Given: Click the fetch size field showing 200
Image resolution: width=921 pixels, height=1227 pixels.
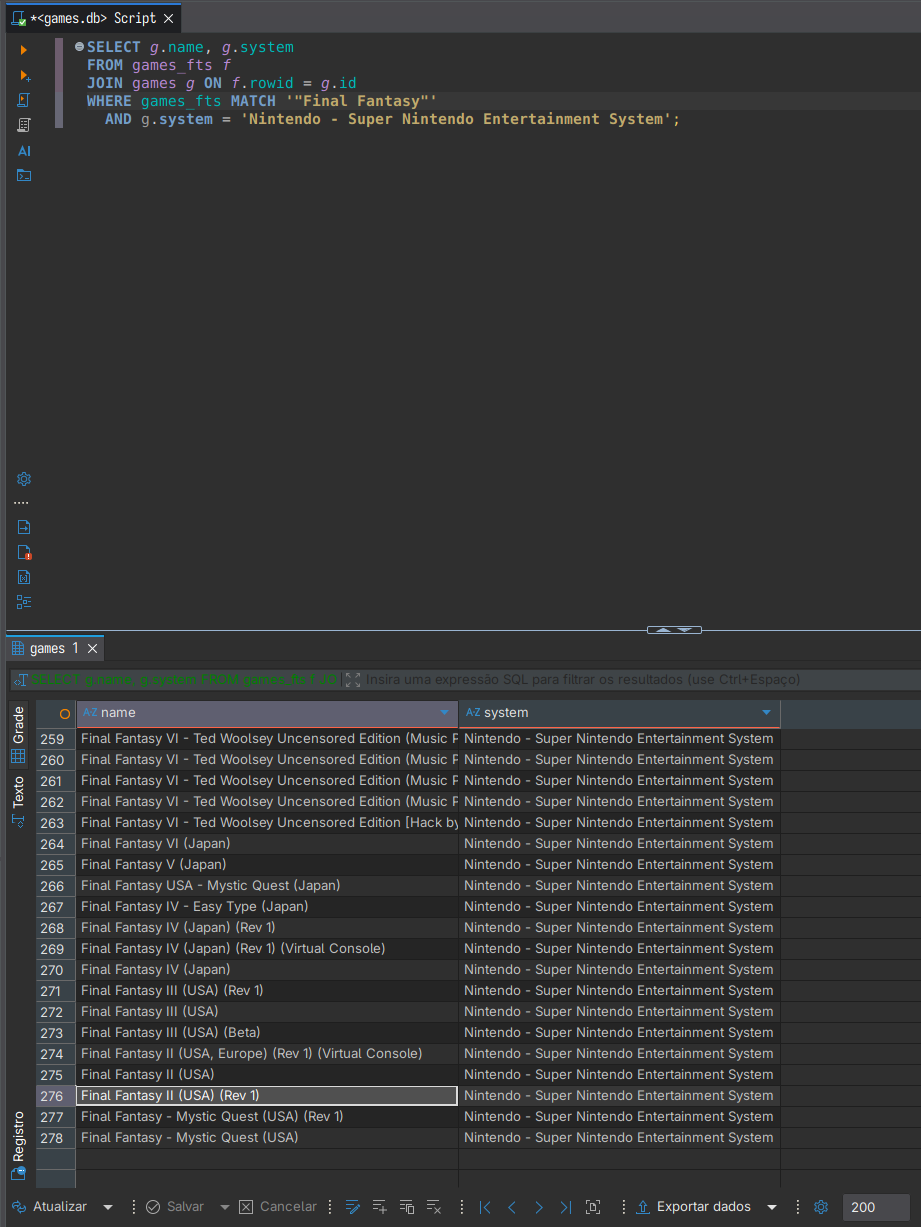Looking at the screenshot, I should [876, 1207].
